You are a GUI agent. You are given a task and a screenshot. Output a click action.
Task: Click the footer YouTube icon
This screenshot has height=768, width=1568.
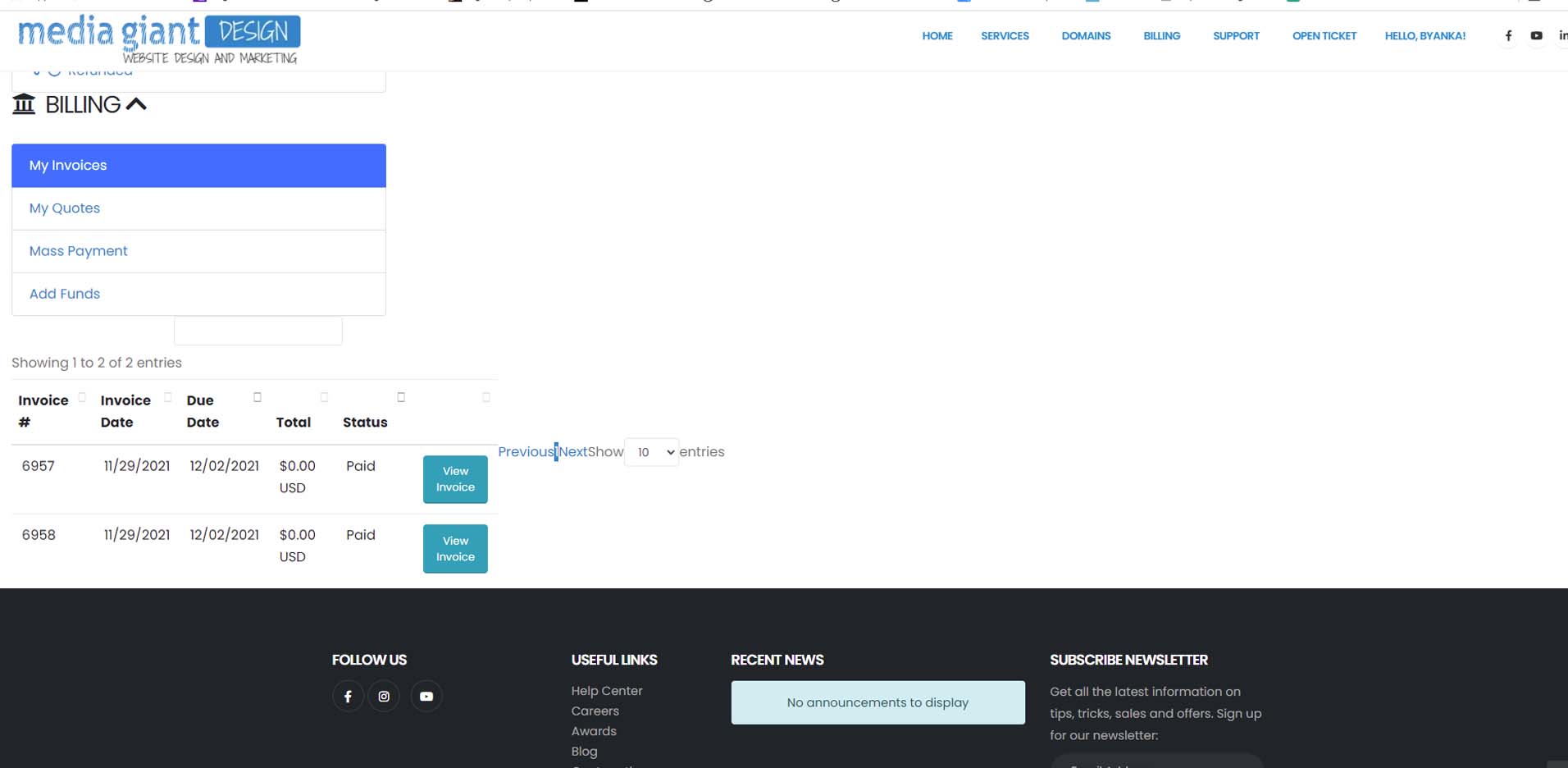click(426, 697)
